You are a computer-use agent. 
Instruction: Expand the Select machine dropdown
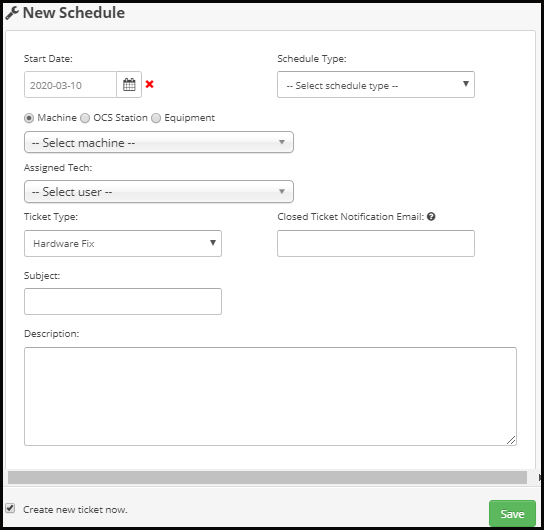click(159, 142)
